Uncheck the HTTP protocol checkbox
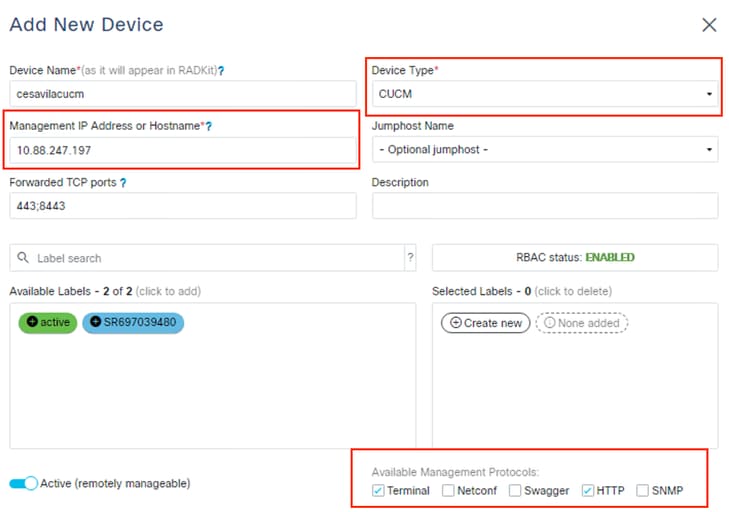 (x=588, y=490)
